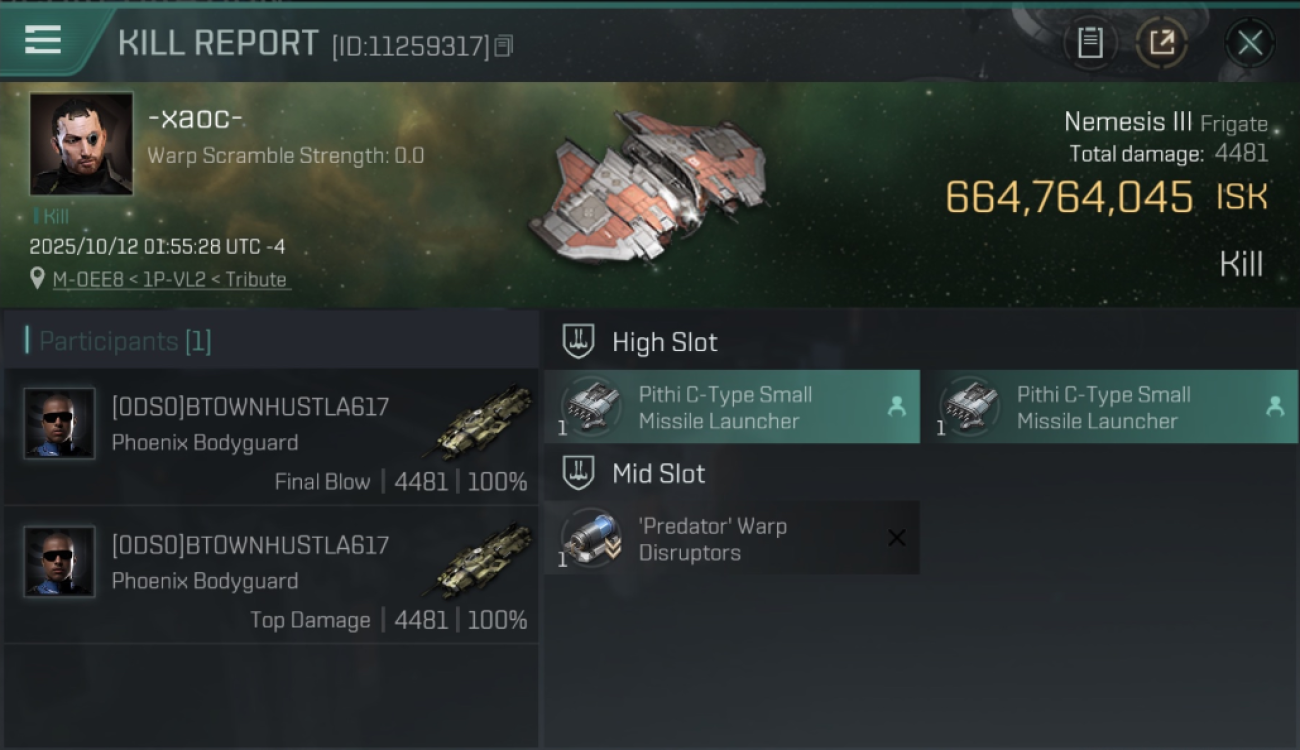Select the first Pithi C-Type Missile Launcher
1300x750 pixels.
(732, 407)
